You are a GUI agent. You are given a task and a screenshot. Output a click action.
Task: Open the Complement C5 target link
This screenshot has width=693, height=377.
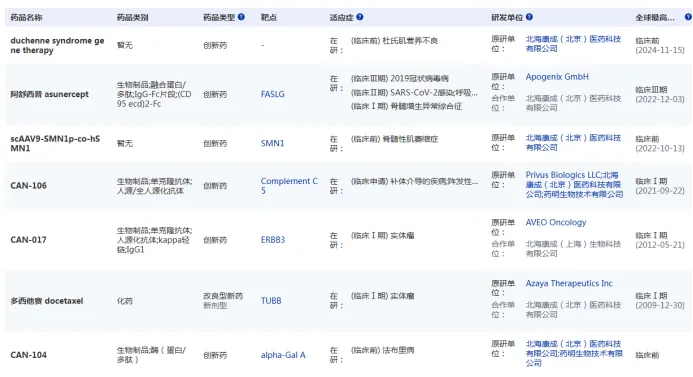[x=289, y=186]
